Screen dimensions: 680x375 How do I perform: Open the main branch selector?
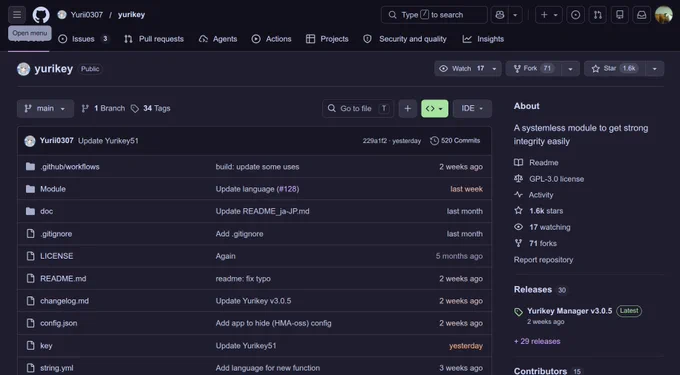[45, 108]
